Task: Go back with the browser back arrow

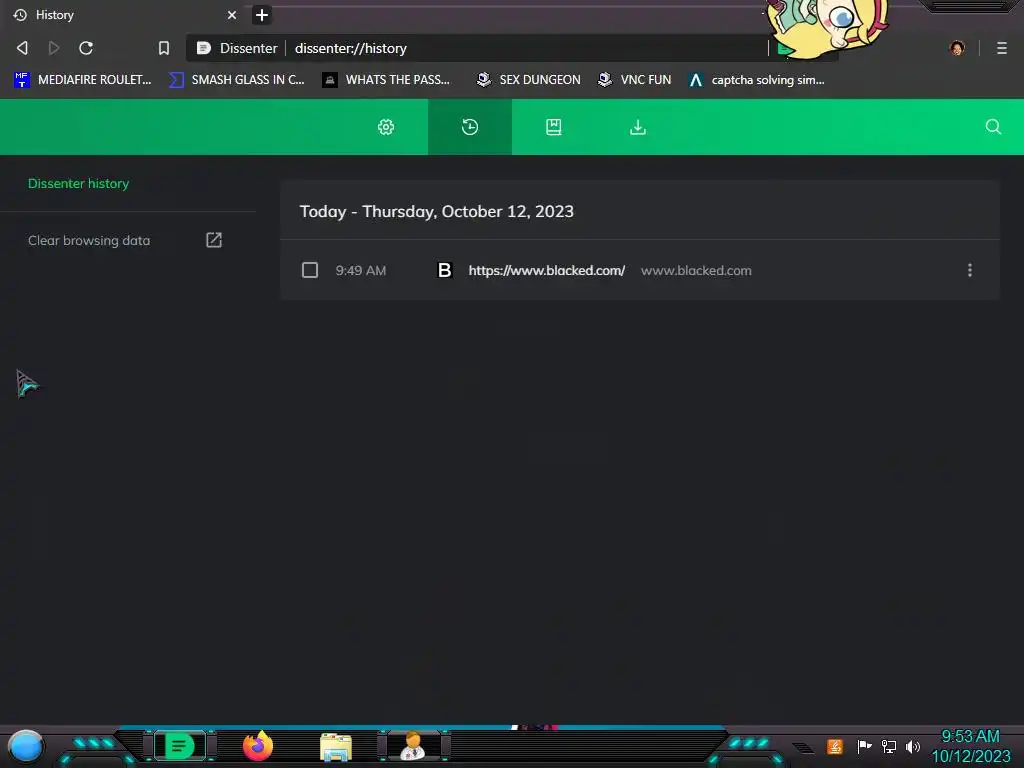Action: [x=22, y=48]
